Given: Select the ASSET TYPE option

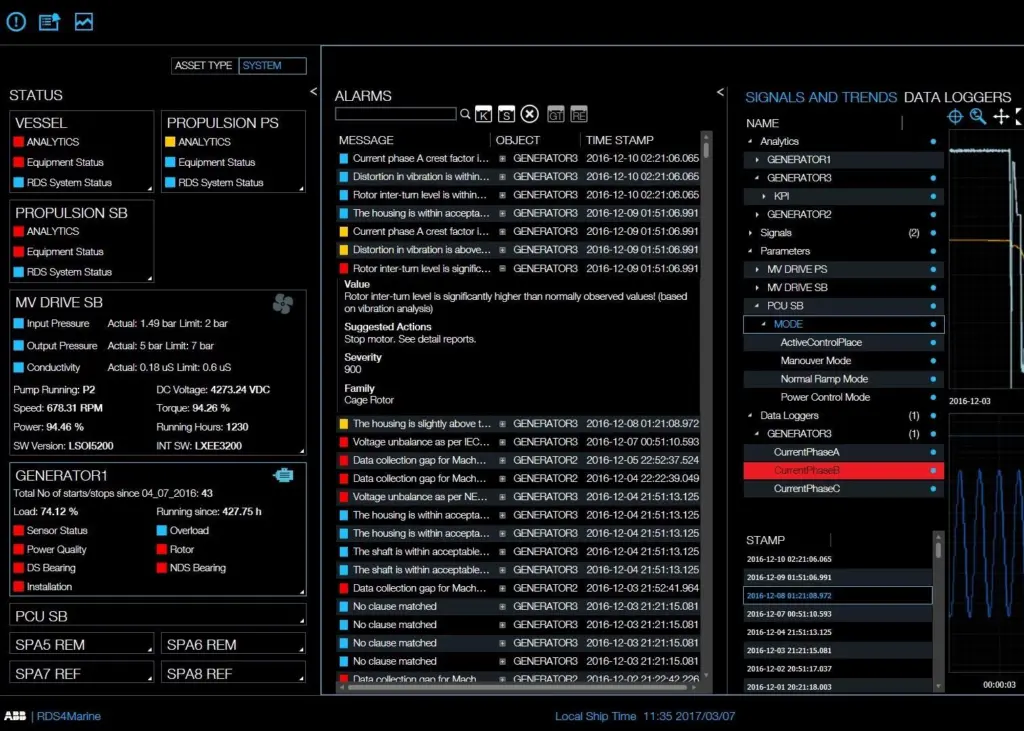Looking at the screenshot, I should tap(204, 65).
